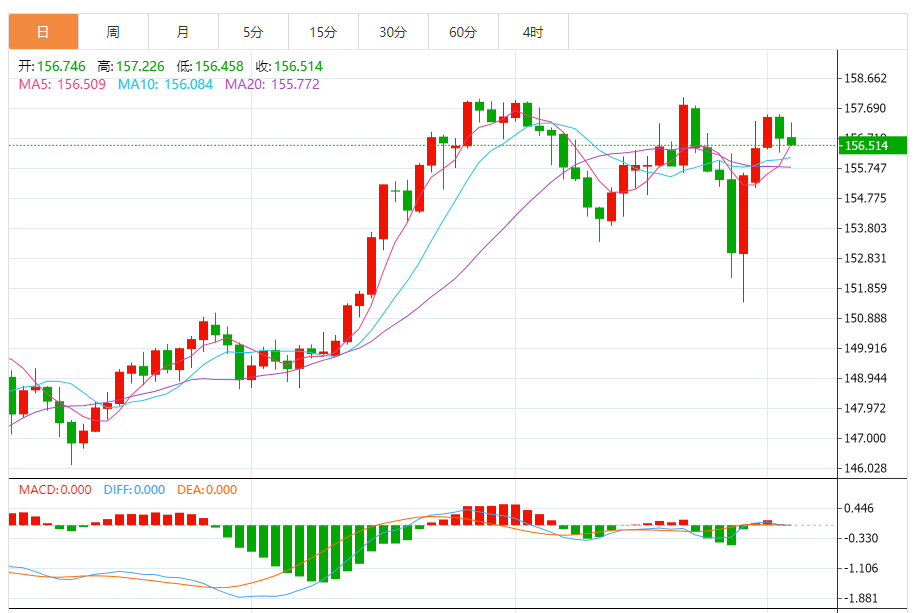Click the MA5: 156.509 indicator label
This screenshot has height=613, width=914.
(x=62, y=84)
